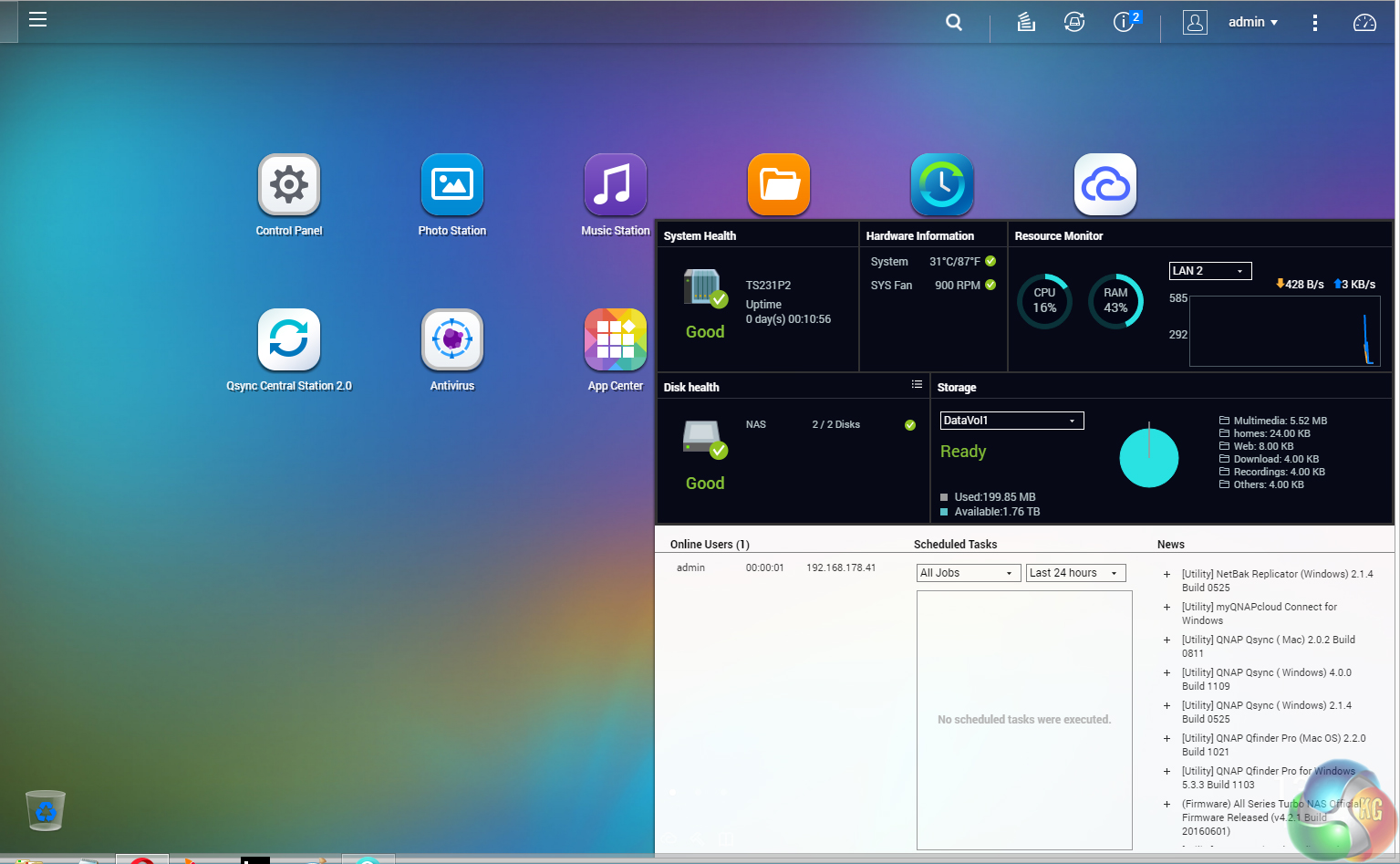Click the CPU 16% usage gauge
Viewport: 1400px width, 864px height.
point(1044,301)
